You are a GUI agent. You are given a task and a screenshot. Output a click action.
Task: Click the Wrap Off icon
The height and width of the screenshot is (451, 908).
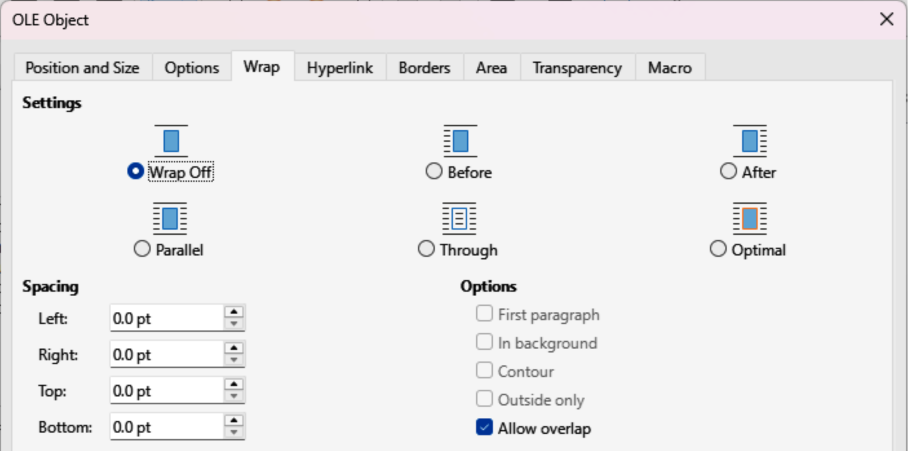tap(170, 140)
